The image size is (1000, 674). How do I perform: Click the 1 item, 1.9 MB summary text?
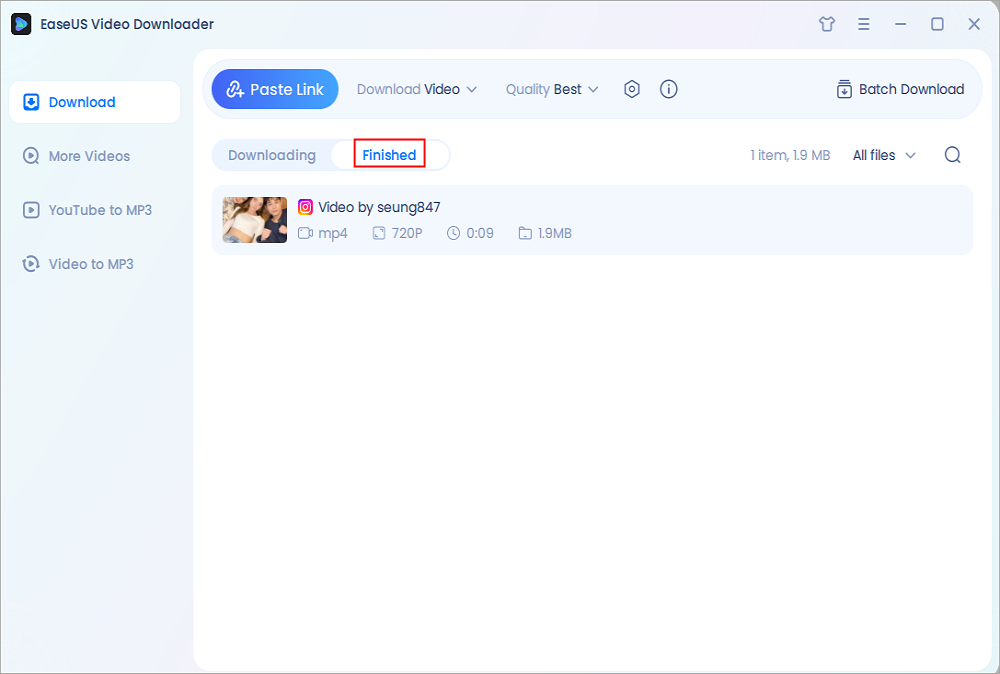(x=790, y=155)
